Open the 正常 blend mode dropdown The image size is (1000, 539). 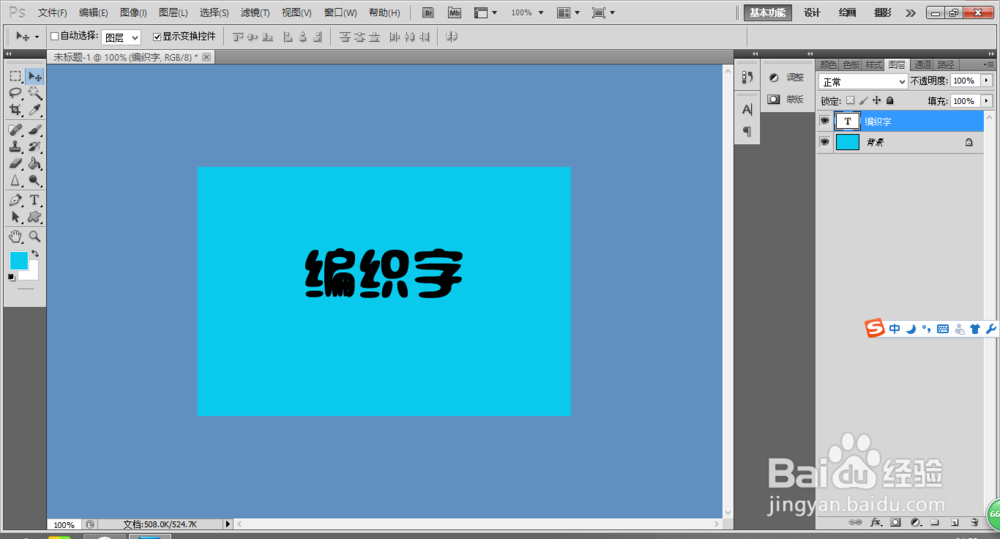click(863, 82)
